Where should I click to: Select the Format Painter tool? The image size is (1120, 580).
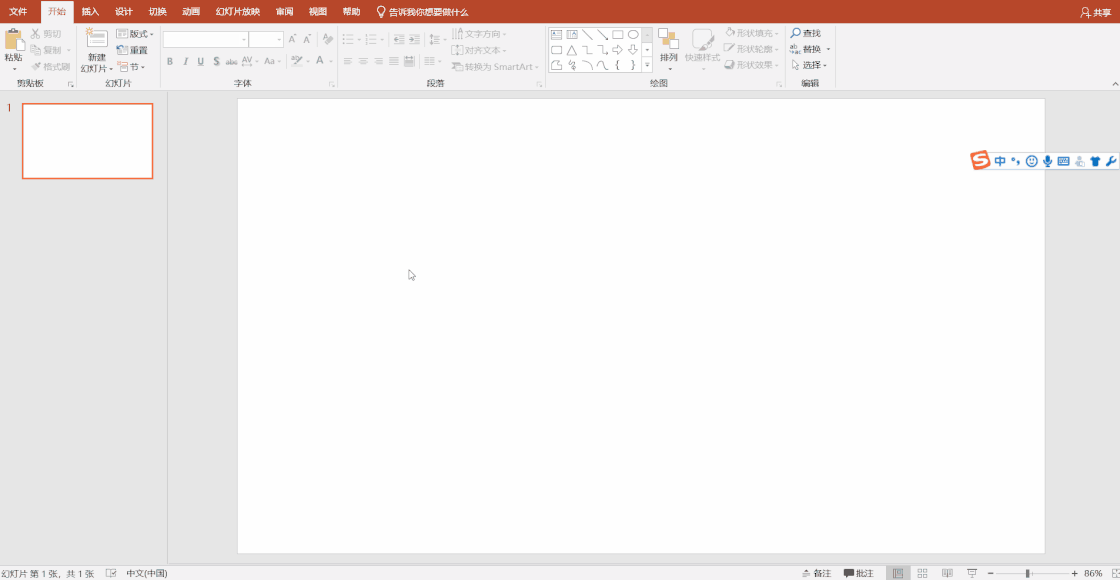[x=50, y=65]
